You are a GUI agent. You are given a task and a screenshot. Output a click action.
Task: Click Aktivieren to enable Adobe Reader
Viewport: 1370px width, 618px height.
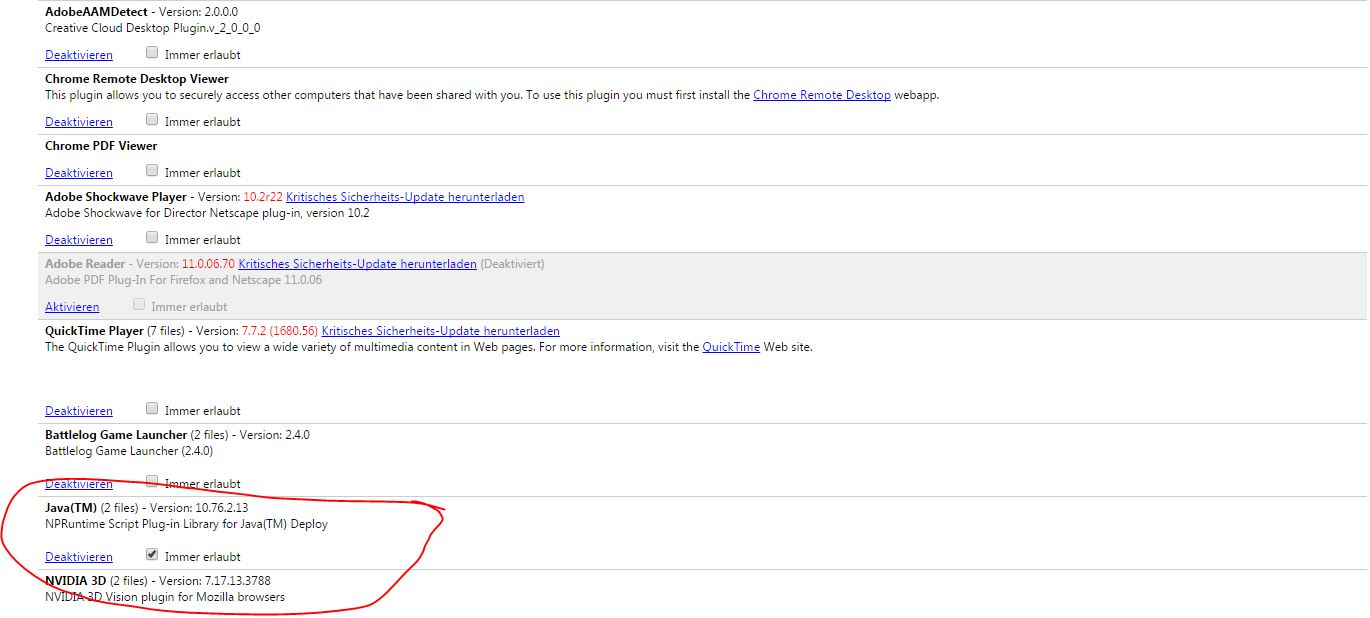pyautogui.click(x=72, y=307)
